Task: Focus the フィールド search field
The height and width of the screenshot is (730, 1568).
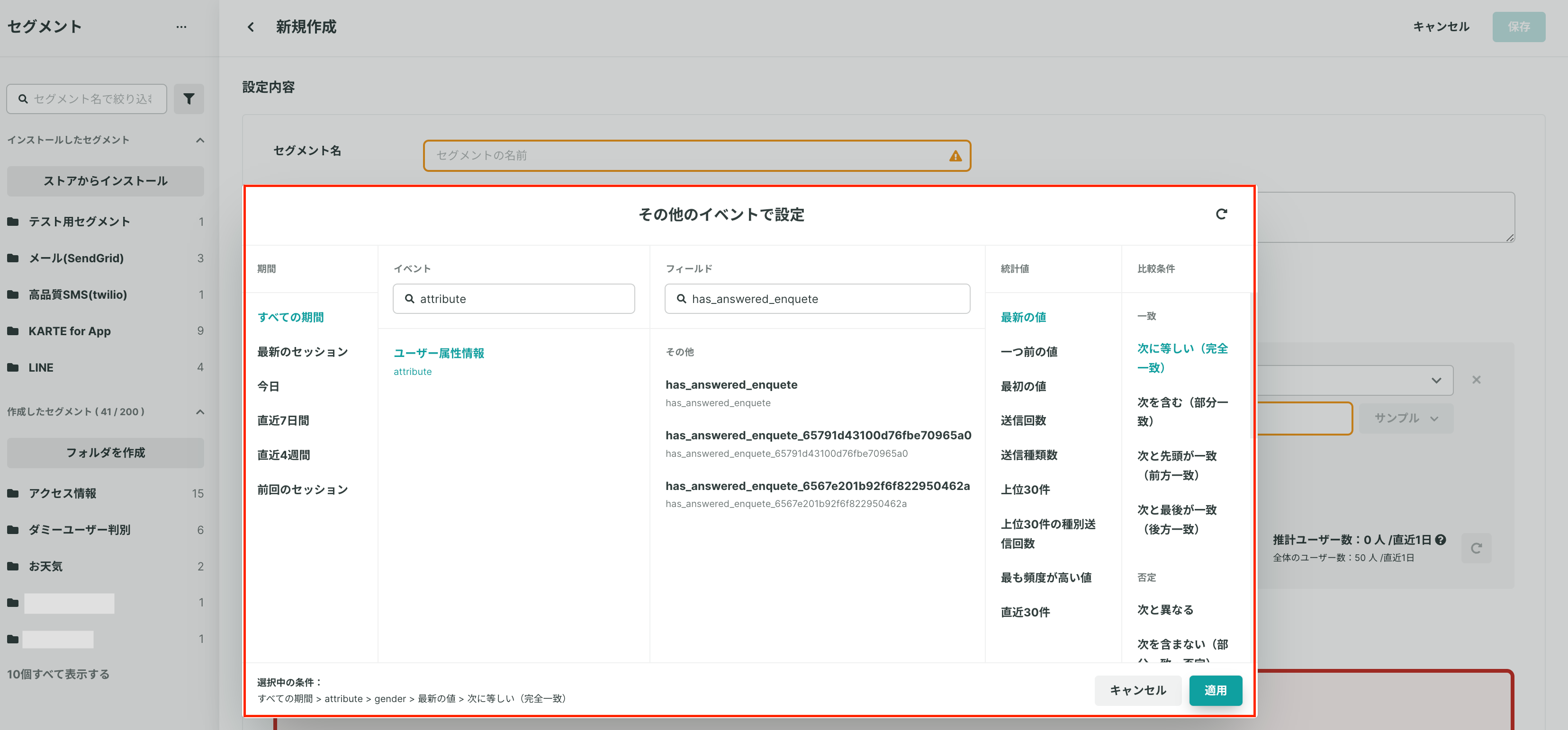Action: click(818, 299)
